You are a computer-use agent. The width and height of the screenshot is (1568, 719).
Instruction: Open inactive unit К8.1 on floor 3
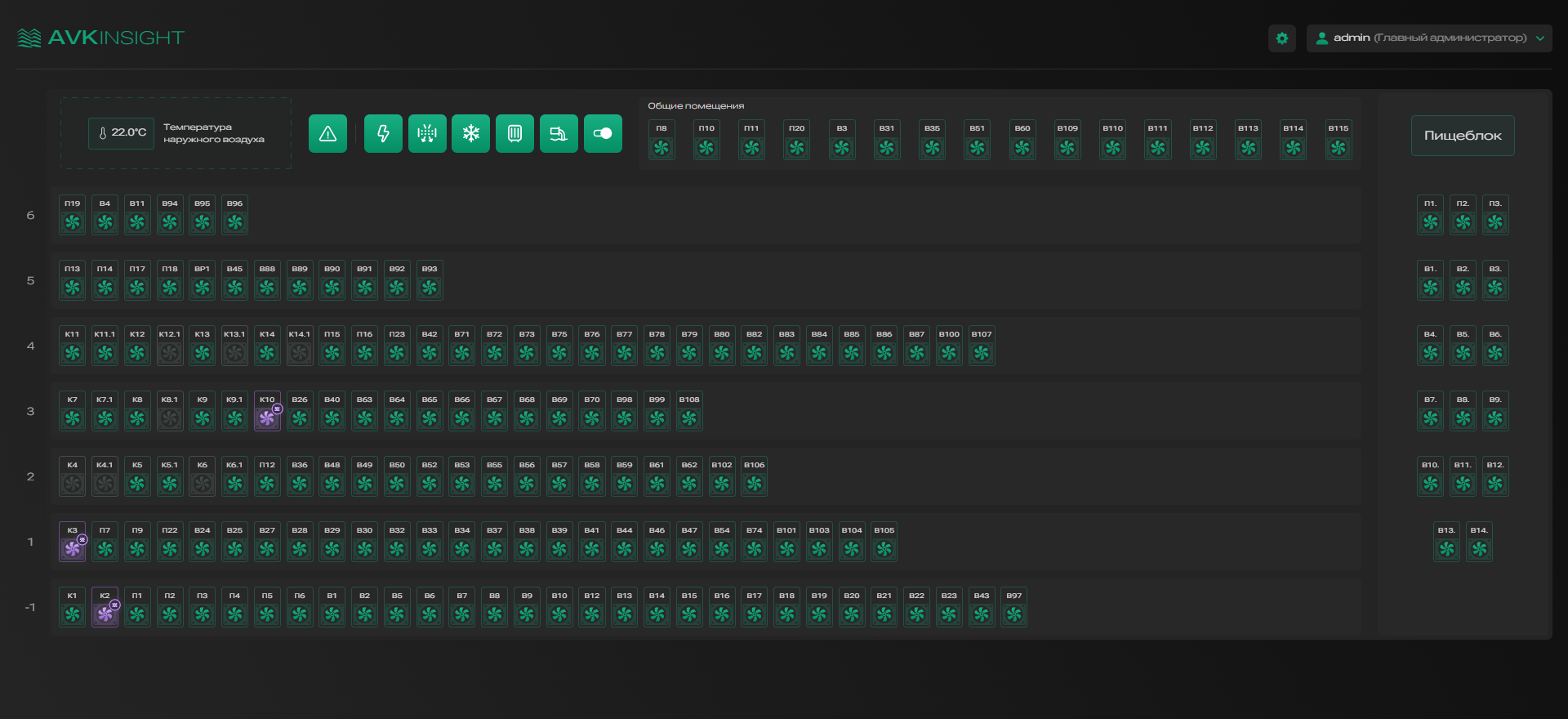[x=170, y=411]
